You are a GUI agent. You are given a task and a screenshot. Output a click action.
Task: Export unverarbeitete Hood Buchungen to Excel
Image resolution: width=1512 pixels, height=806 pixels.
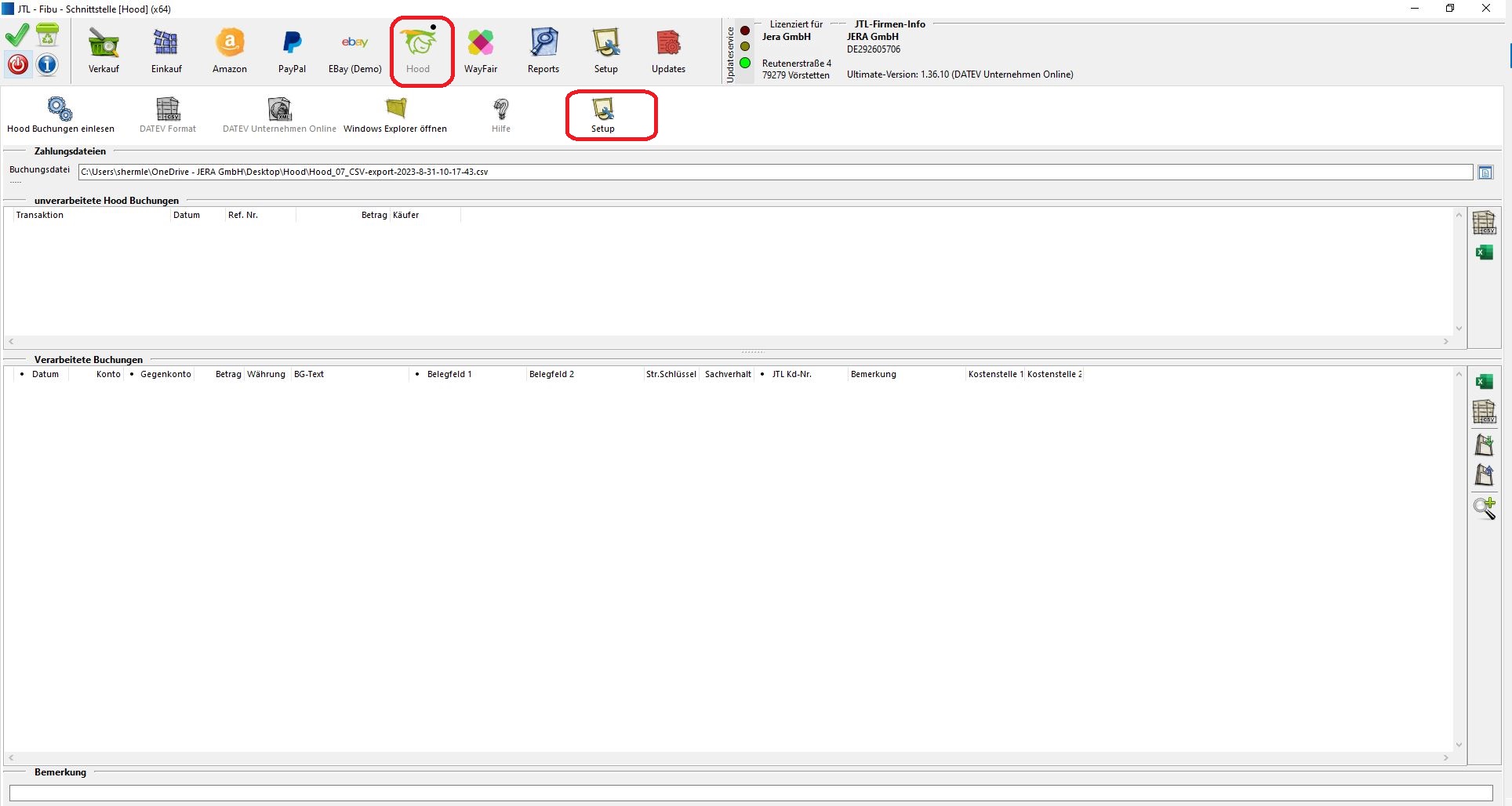[x=1484, y=252]
